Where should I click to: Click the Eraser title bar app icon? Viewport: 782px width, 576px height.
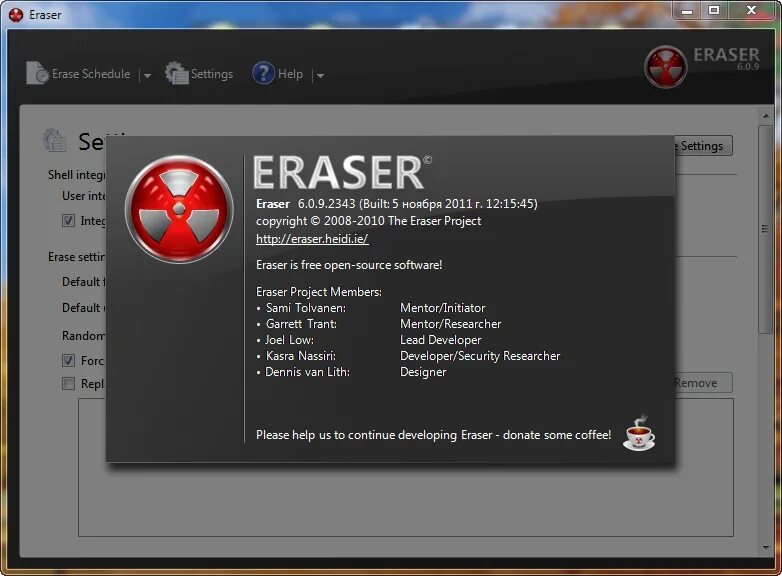click(16, 15)
